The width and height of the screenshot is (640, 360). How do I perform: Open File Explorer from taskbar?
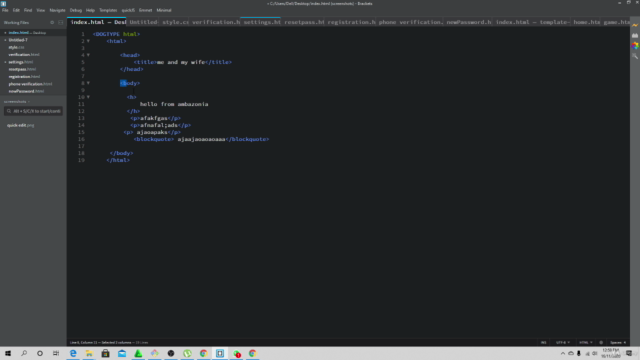click(x=89, y=353)
